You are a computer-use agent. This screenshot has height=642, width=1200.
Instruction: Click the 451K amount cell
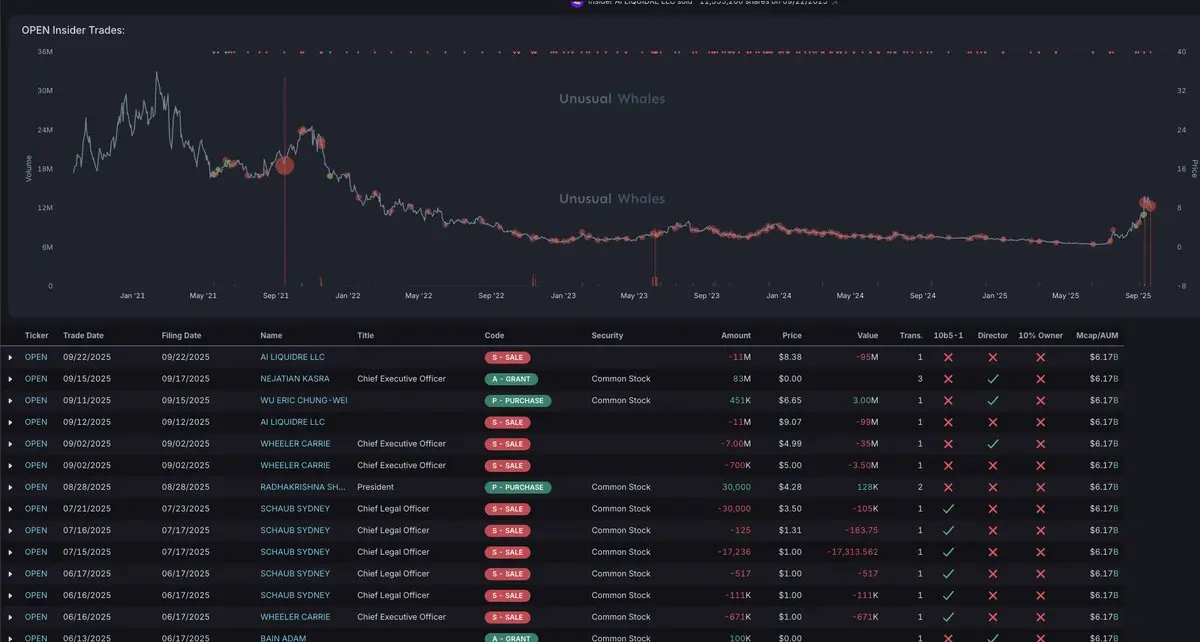click(741, 400)
